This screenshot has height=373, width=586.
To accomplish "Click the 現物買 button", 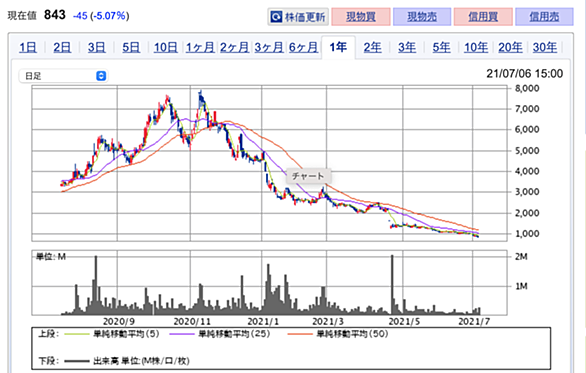I will tap(361, 17).
